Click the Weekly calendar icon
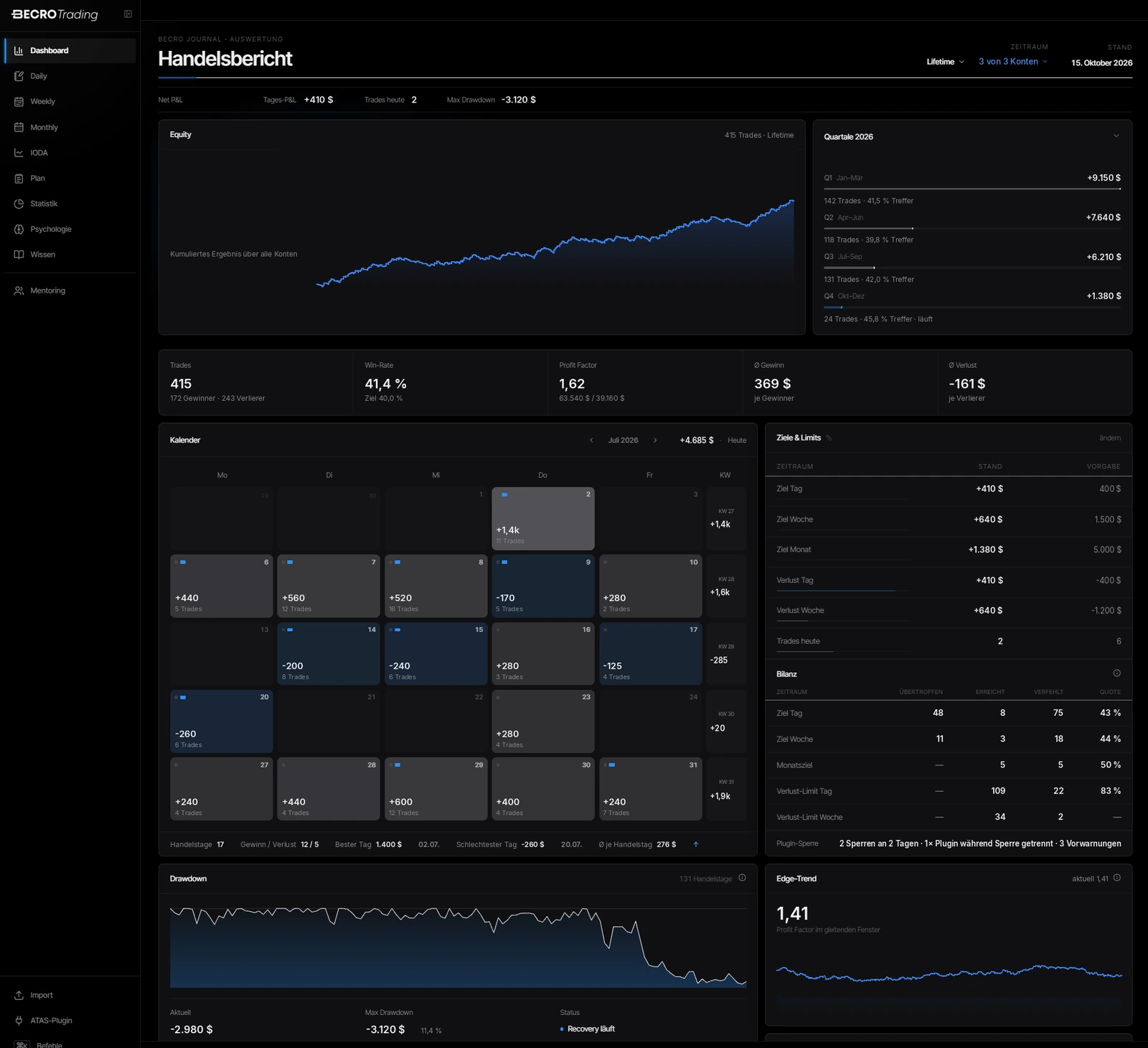Viewport: 1148px width, 1048px height. [x=19, y=102]
